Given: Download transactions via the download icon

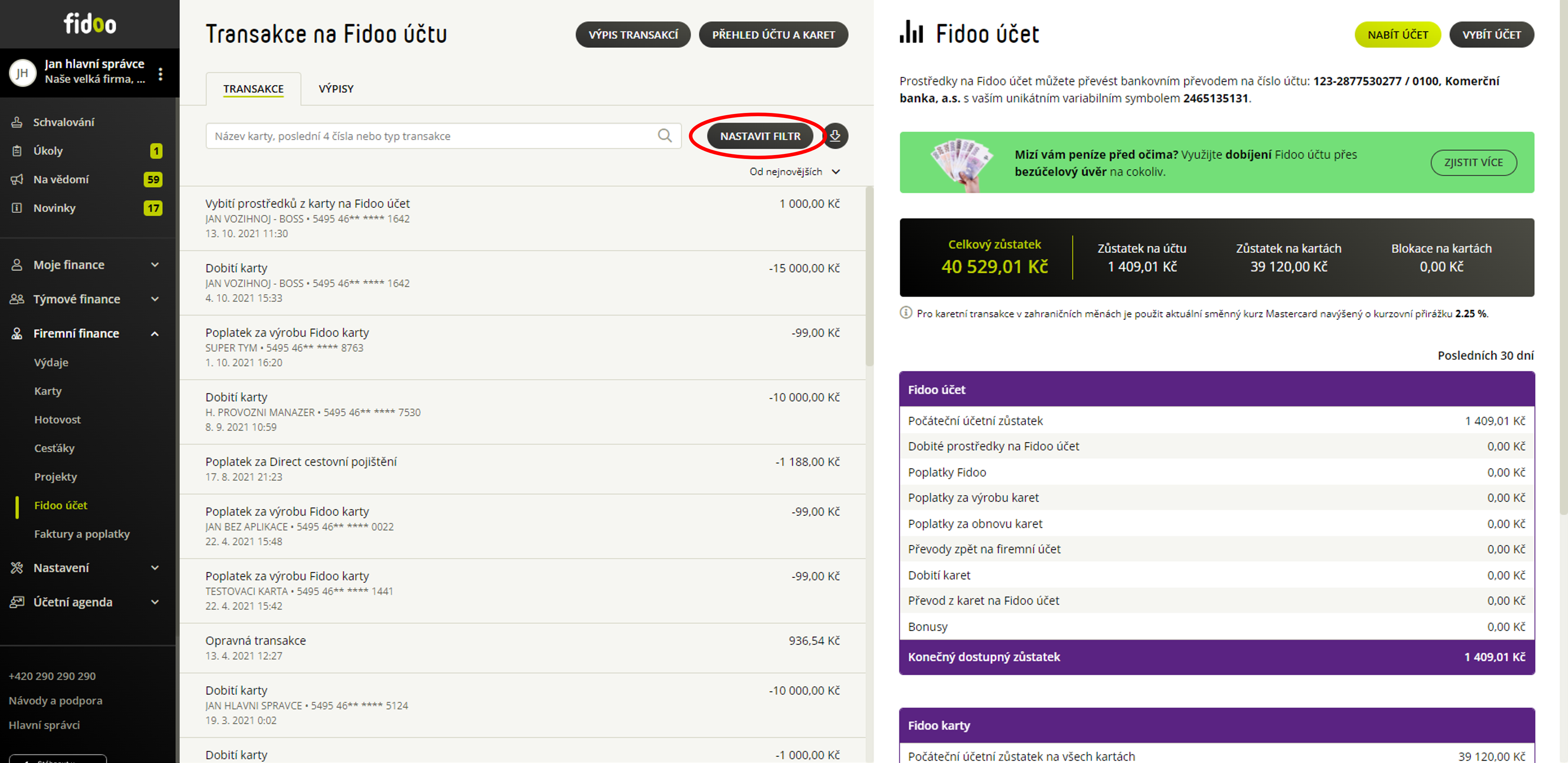Looking at the screenshot, I should click(835, 136).
